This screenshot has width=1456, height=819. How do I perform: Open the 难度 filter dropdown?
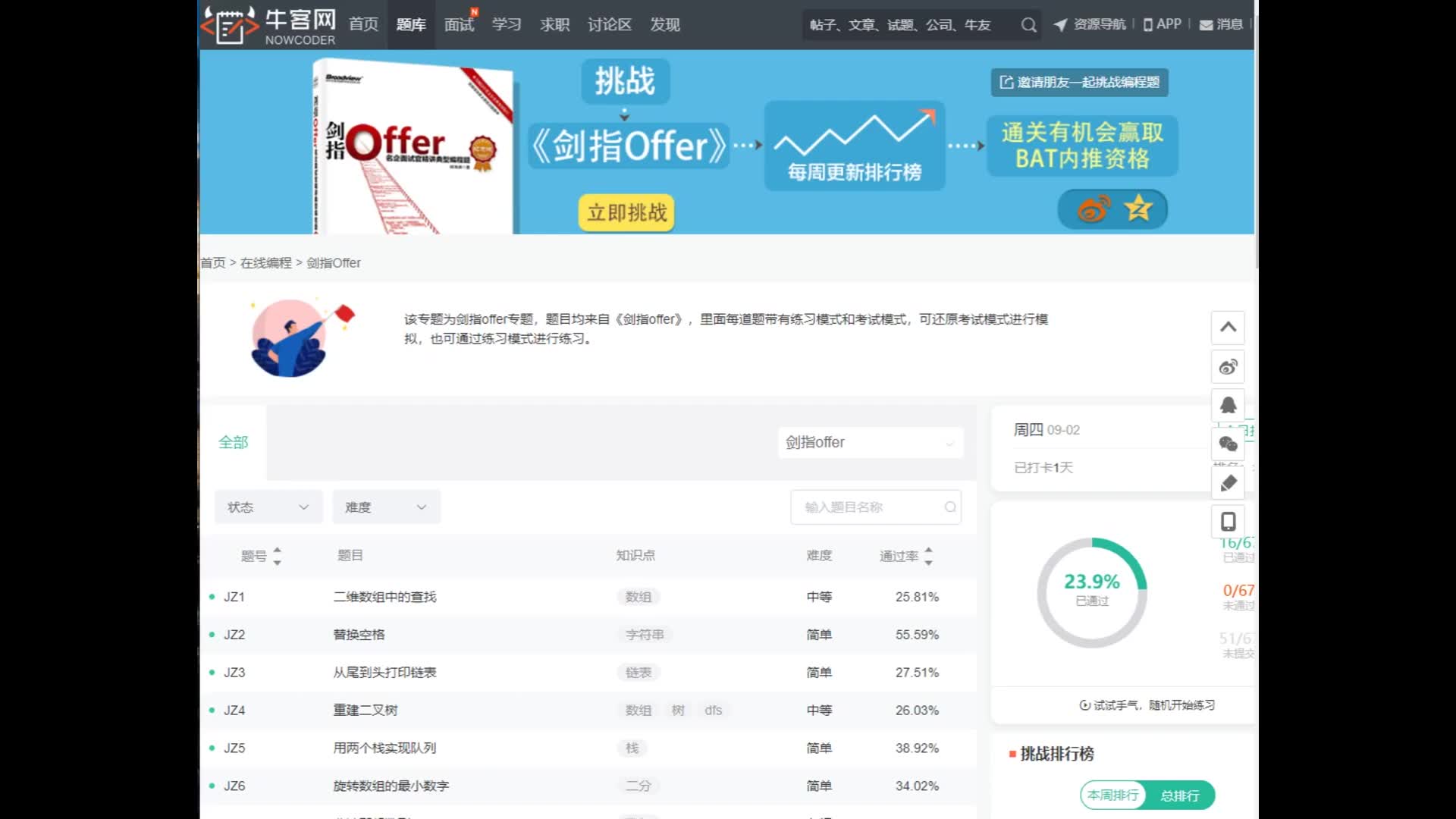(386, 507)
